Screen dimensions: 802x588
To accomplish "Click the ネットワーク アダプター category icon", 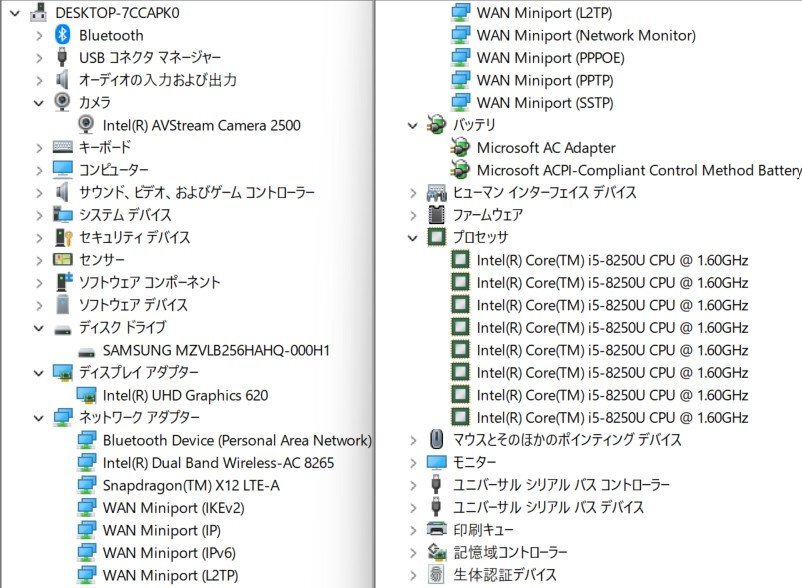I will click(x=63, y=417).
